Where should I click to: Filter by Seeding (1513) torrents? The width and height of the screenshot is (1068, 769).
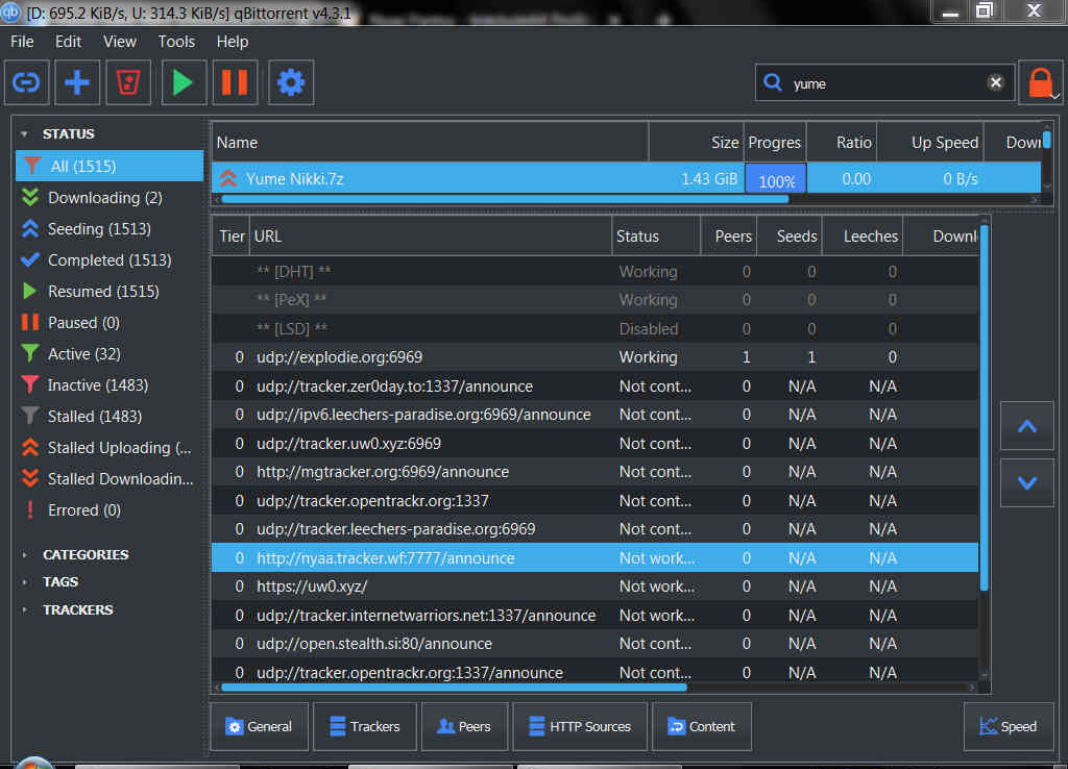[110, 229]
